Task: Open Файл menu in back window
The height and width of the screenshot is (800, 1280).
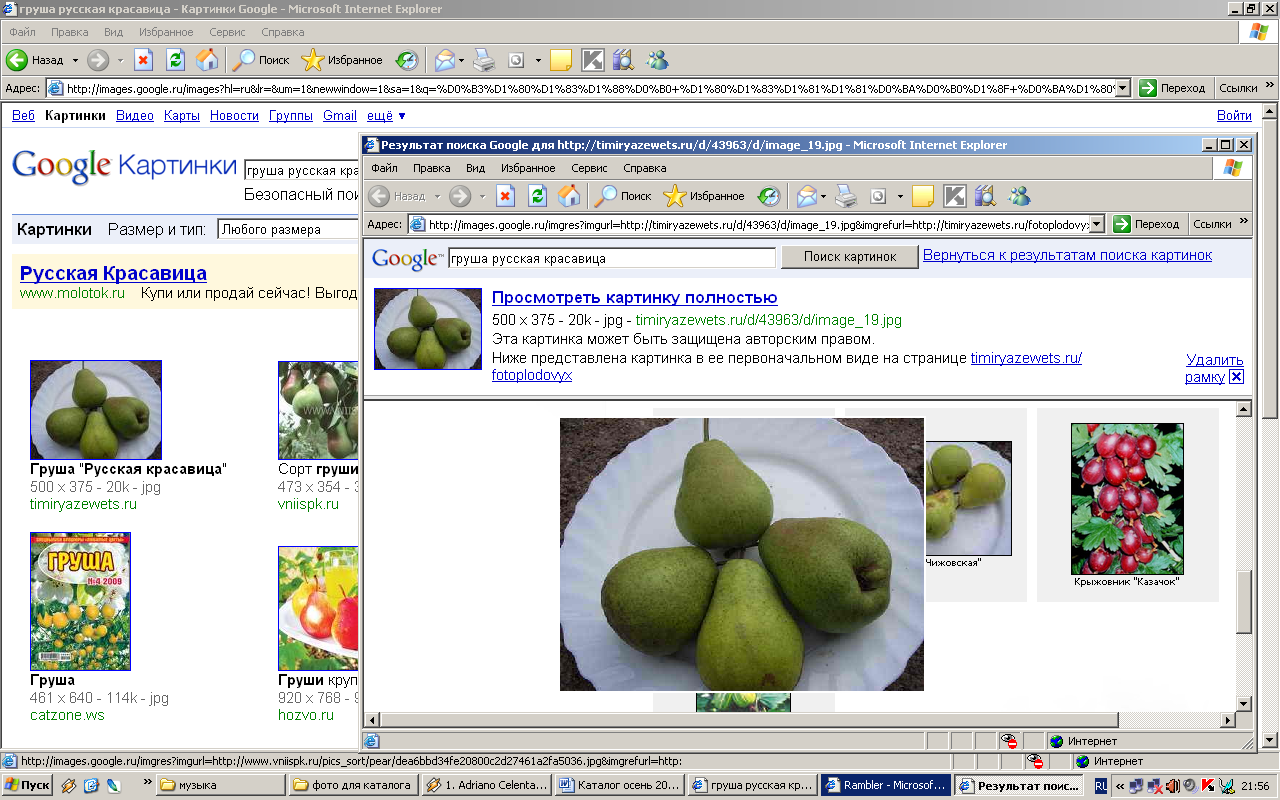Action: (22, 32)
